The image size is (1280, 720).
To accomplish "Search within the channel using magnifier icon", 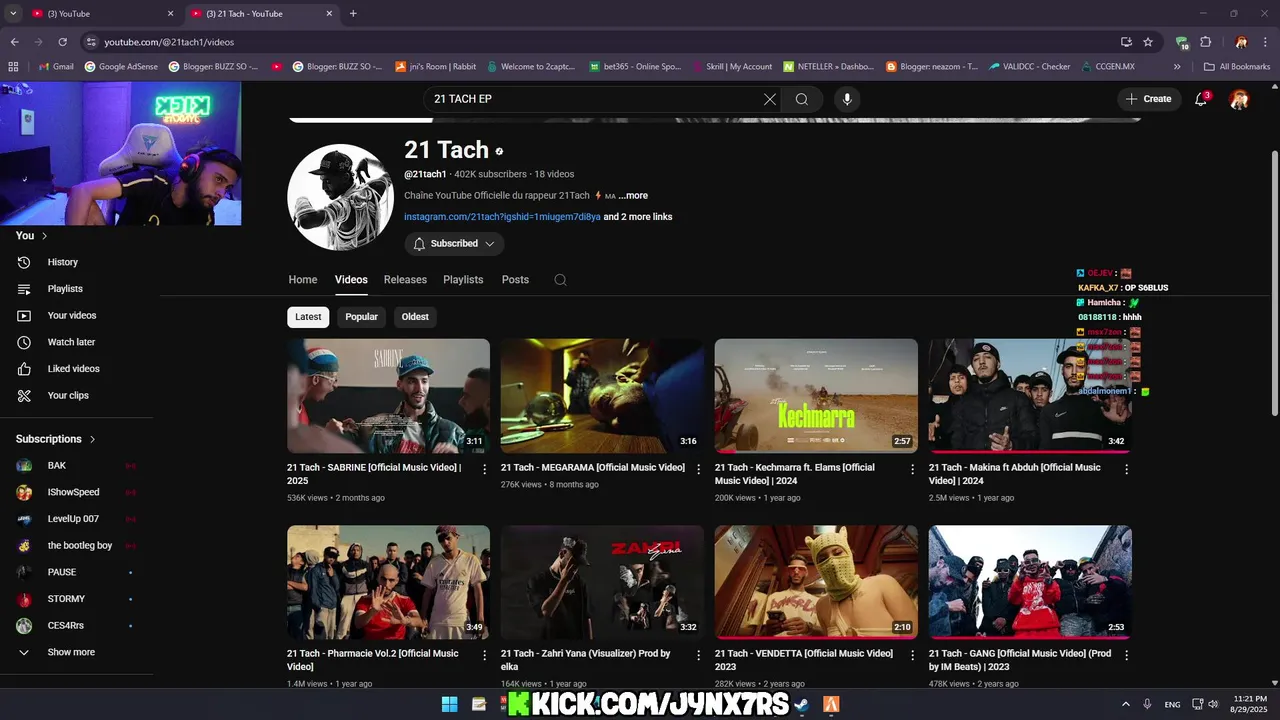I will [x=560, y=280].
